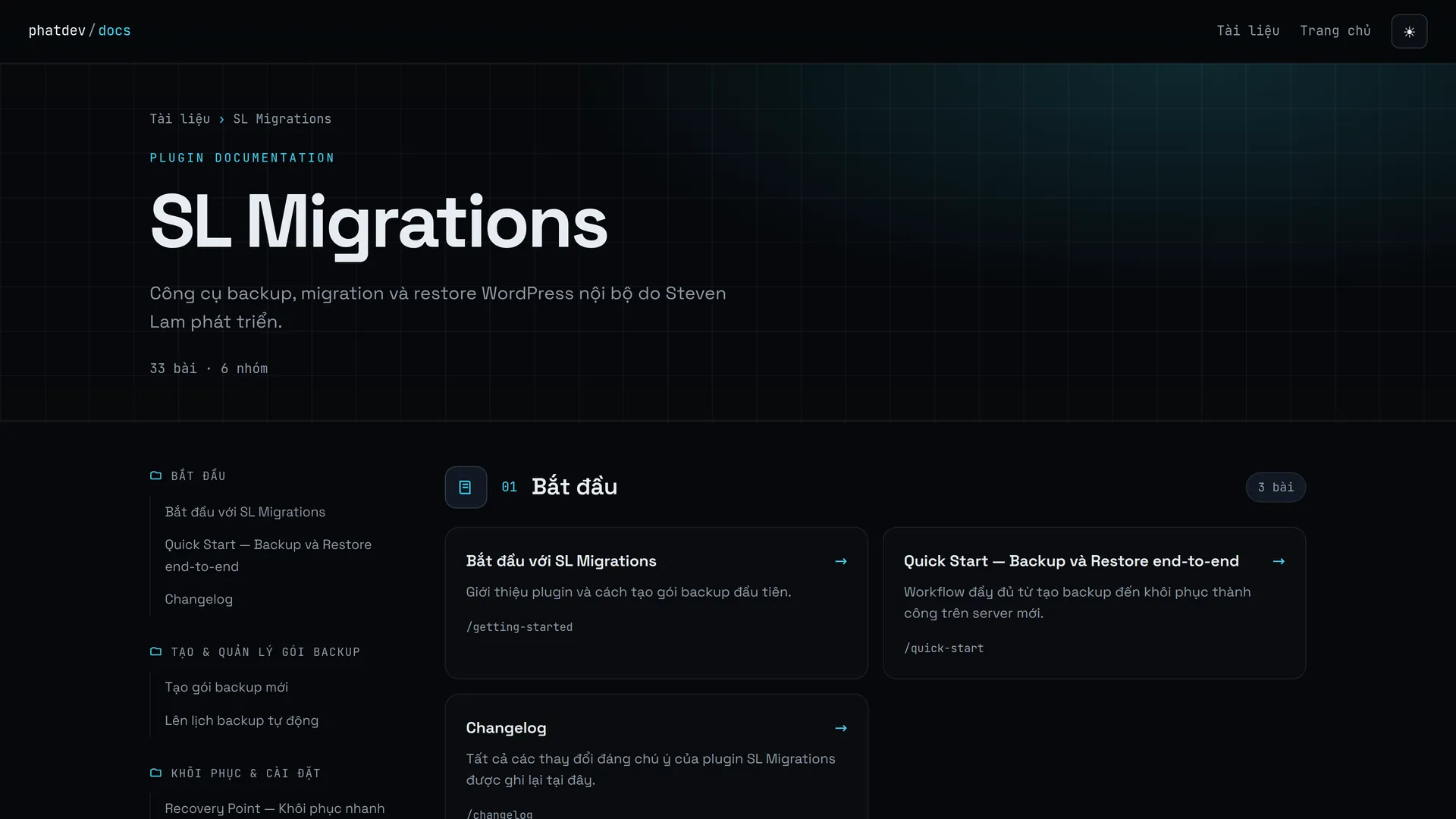Open the Changelog card title
The height and width of the screenshot is (819, 1456).
click(x=506, y=728)
